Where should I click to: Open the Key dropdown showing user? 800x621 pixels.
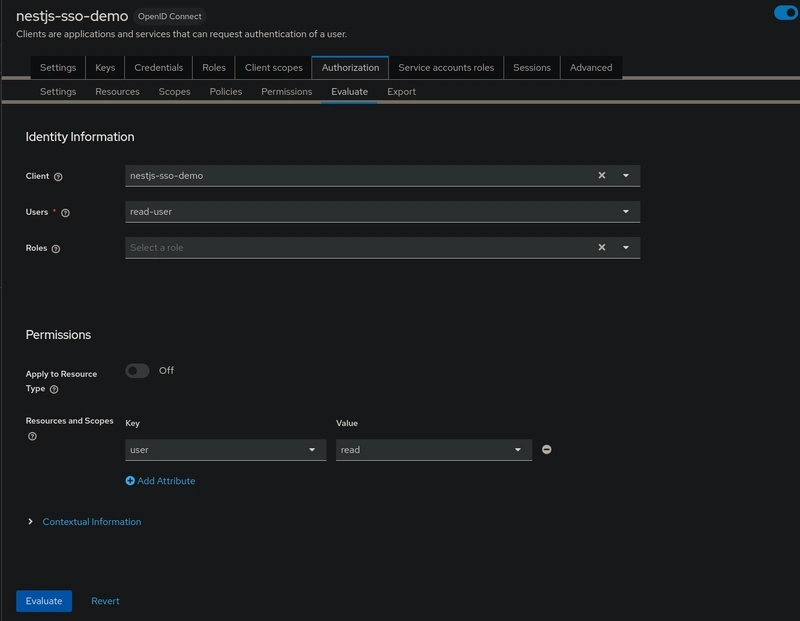[x=226, y=450]
